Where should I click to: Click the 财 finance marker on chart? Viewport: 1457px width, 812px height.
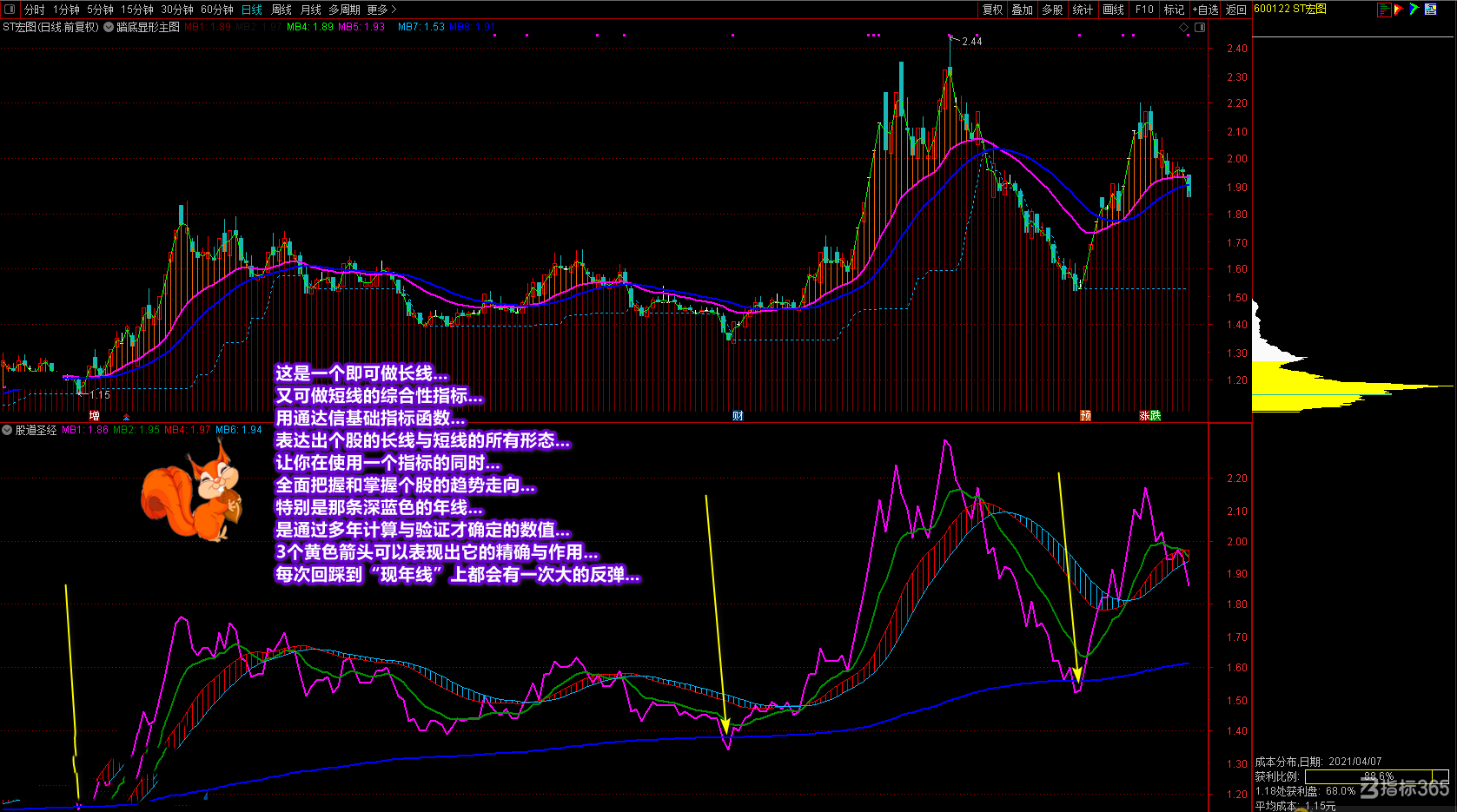pos(738,416)
